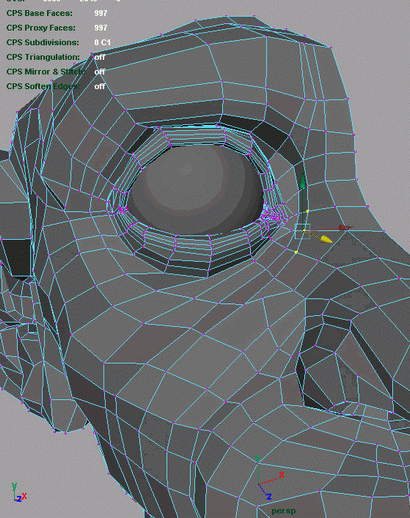Click the blue Z label on origin axis
The image size is (410, 518).
(269, 497)
